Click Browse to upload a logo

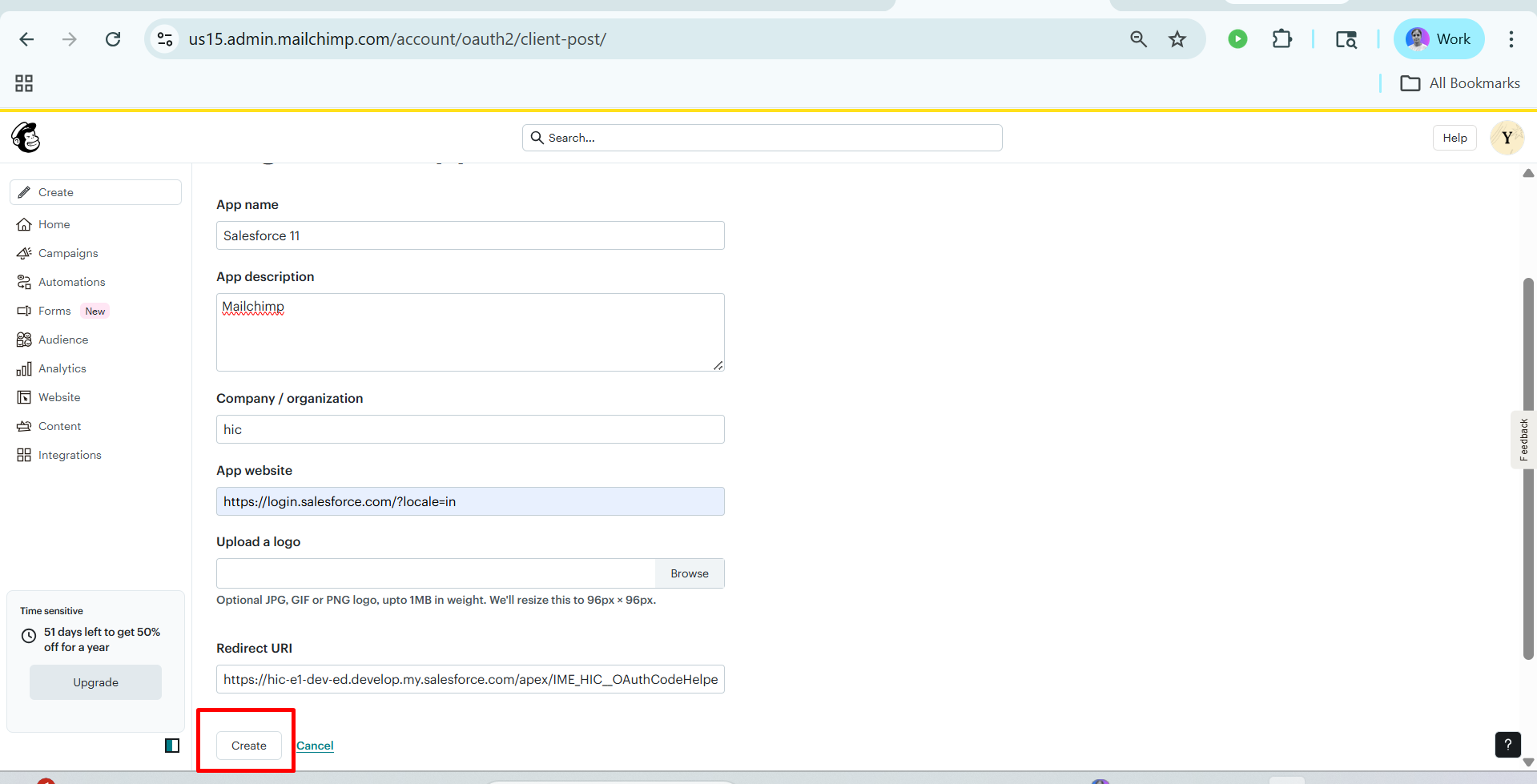point(690,573)
